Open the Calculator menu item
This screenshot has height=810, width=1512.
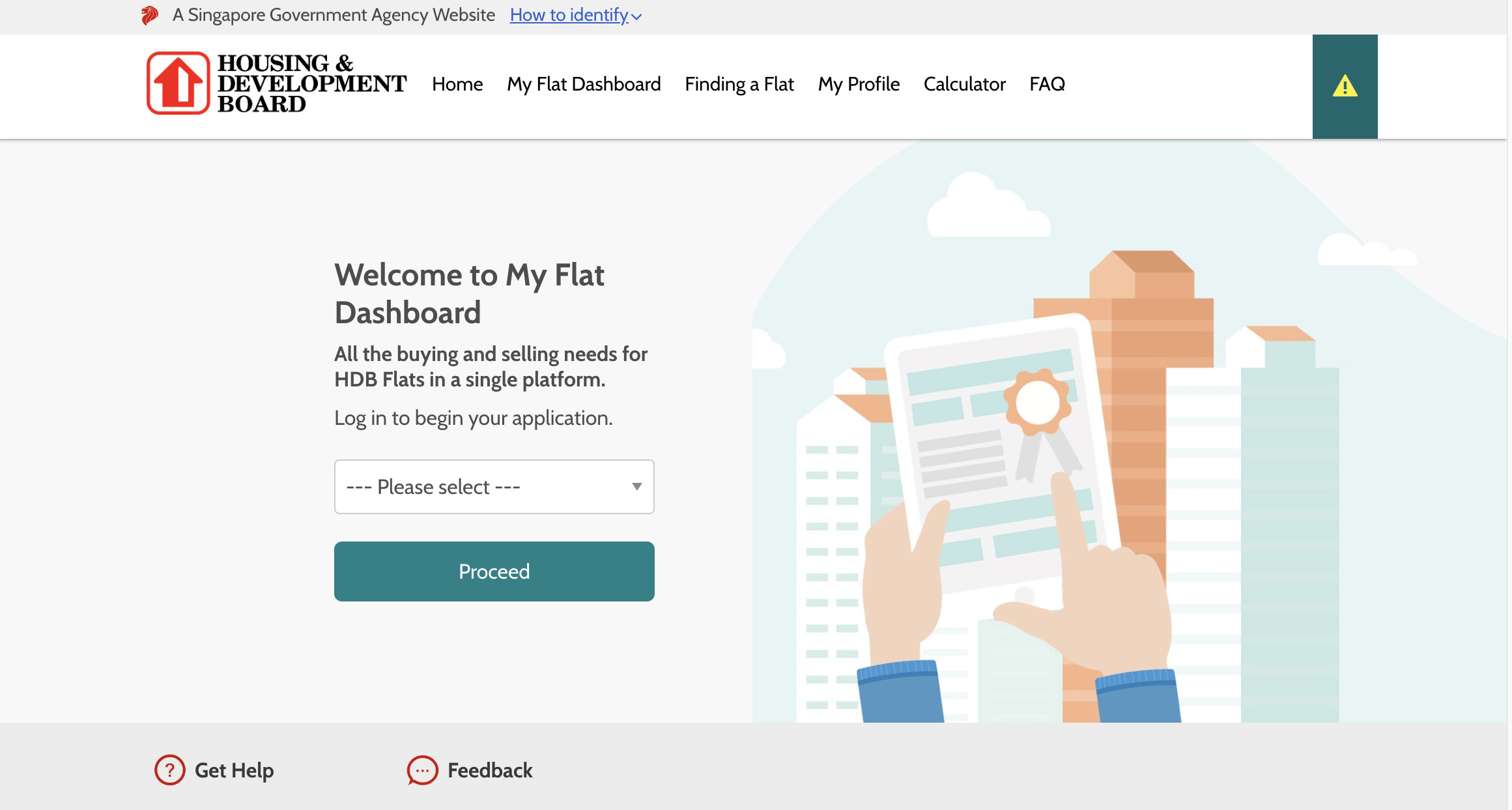[964, 84]
